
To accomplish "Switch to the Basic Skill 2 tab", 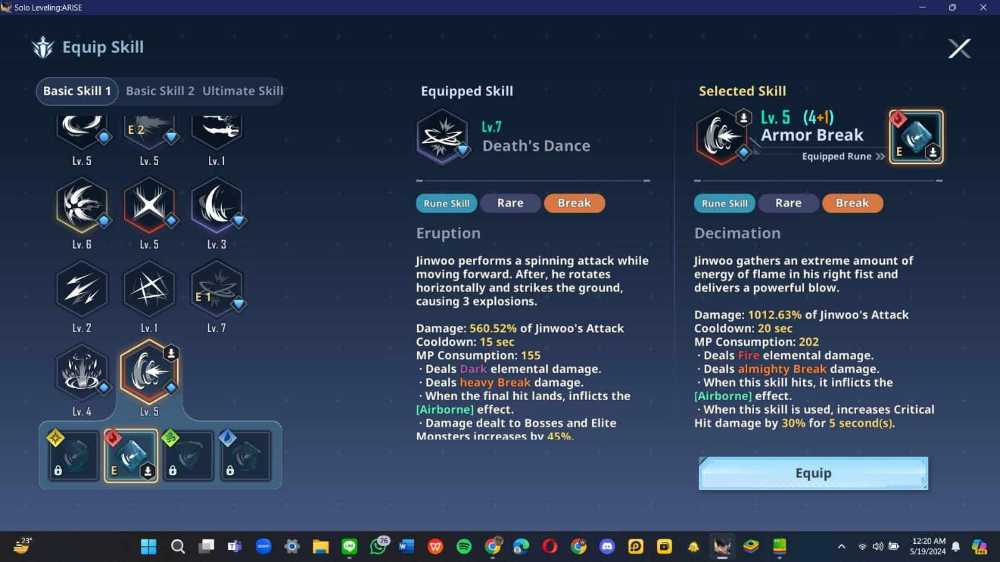I will (160, 91).
